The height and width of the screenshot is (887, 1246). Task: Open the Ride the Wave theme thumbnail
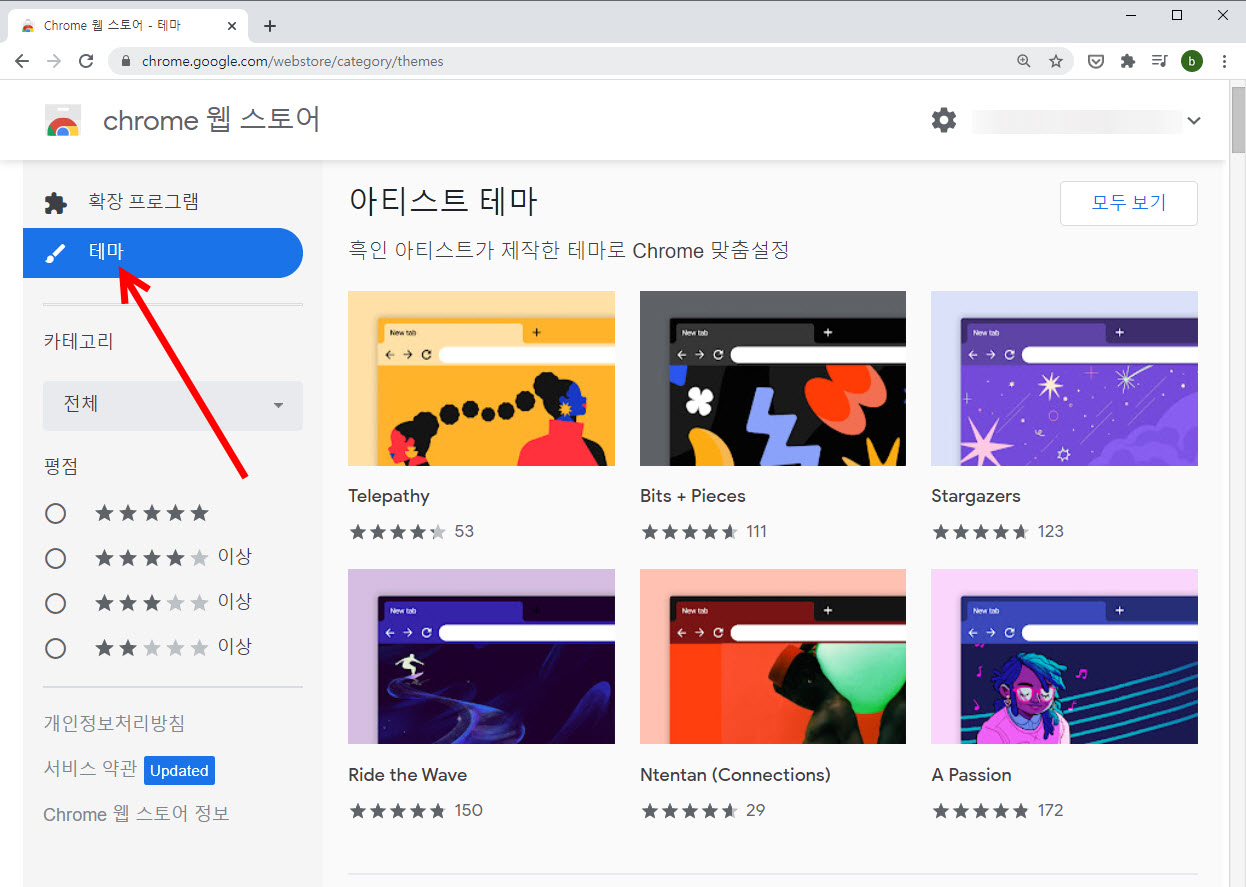(x=481, y=657)
